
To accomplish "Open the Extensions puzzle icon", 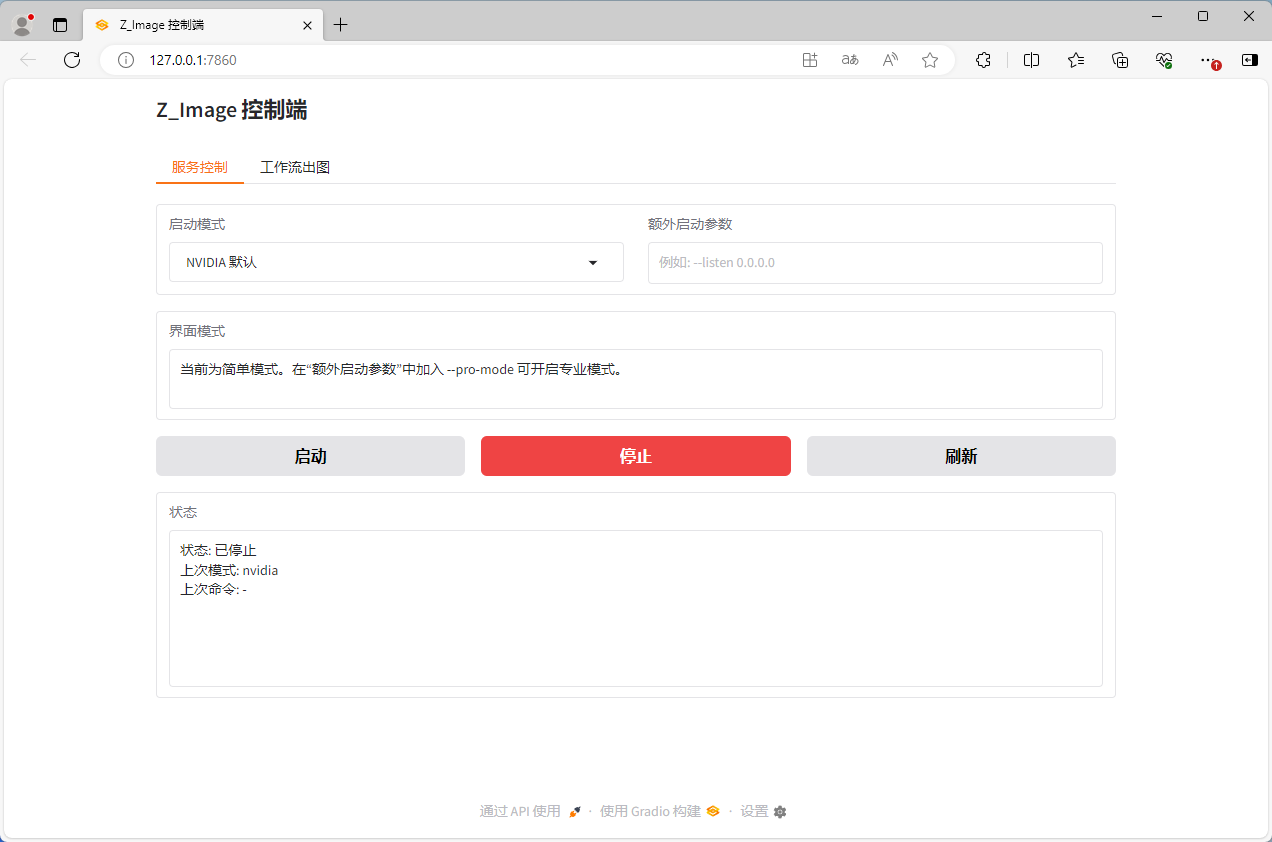I will (983, 60).
